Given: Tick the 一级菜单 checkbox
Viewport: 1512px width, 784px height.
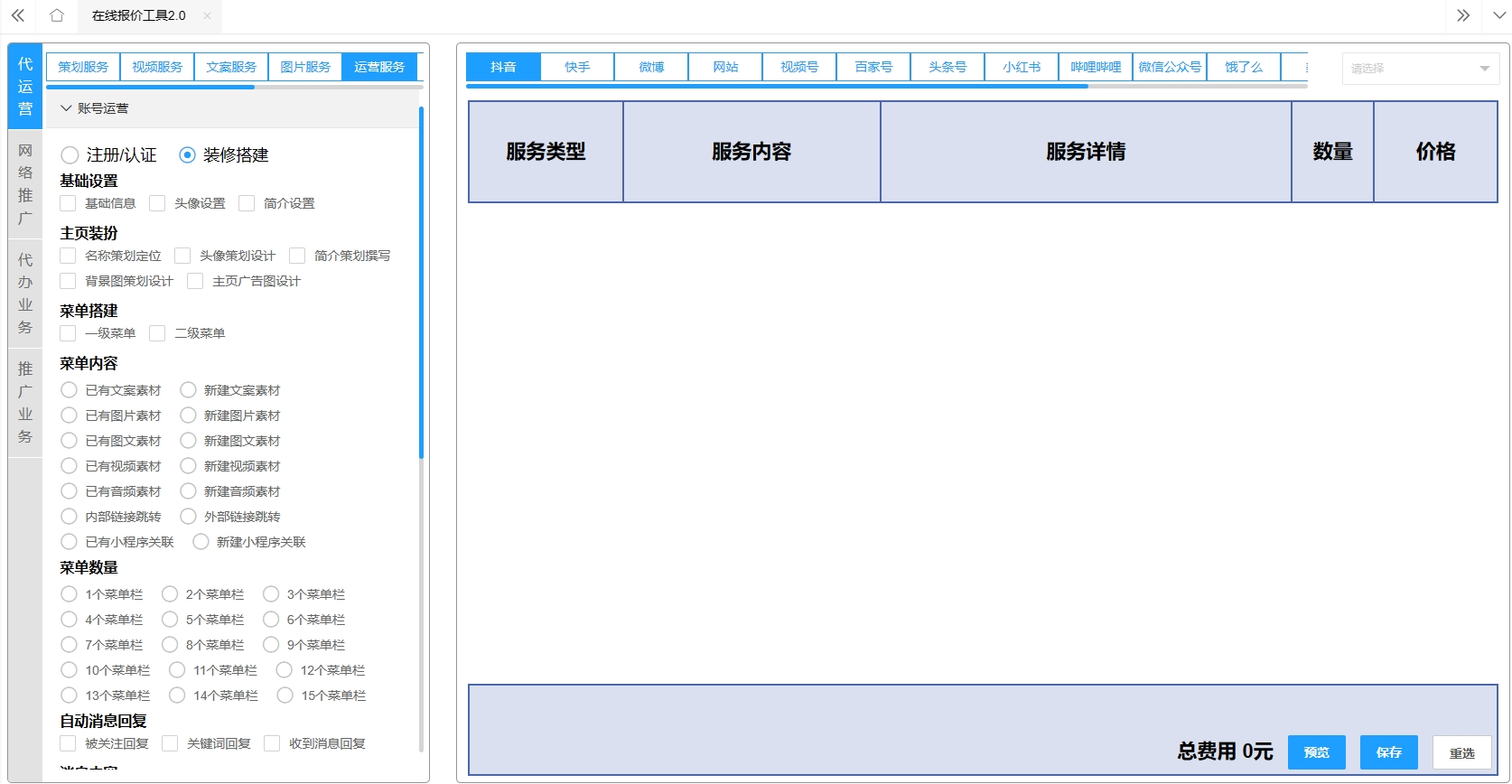Looking at the screenshot, I should pos(68,333).
